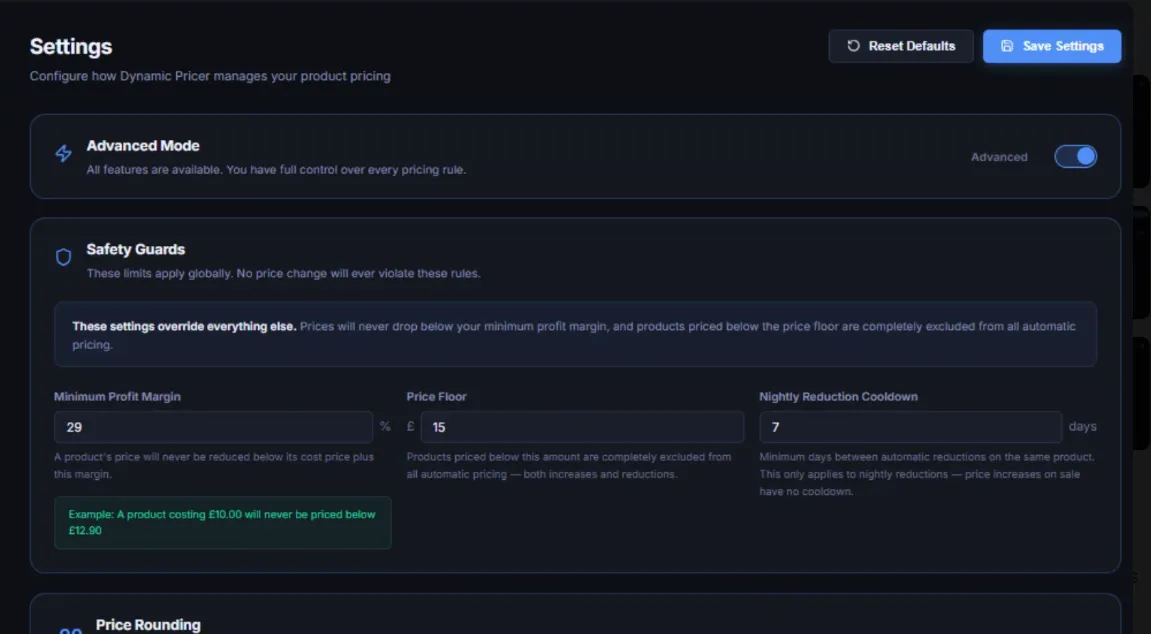Click the Price Floor help text below field
The height and width of the screenshot is (634, 1151).
coord(569,465)
